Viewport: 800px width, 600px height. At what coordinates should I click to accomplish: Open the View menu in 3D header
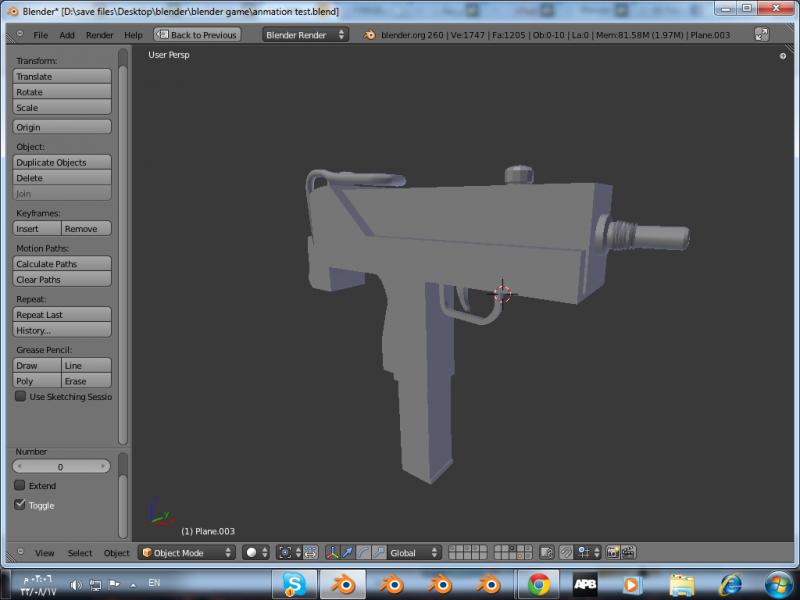pyautogui.click(x=44, y=553)
